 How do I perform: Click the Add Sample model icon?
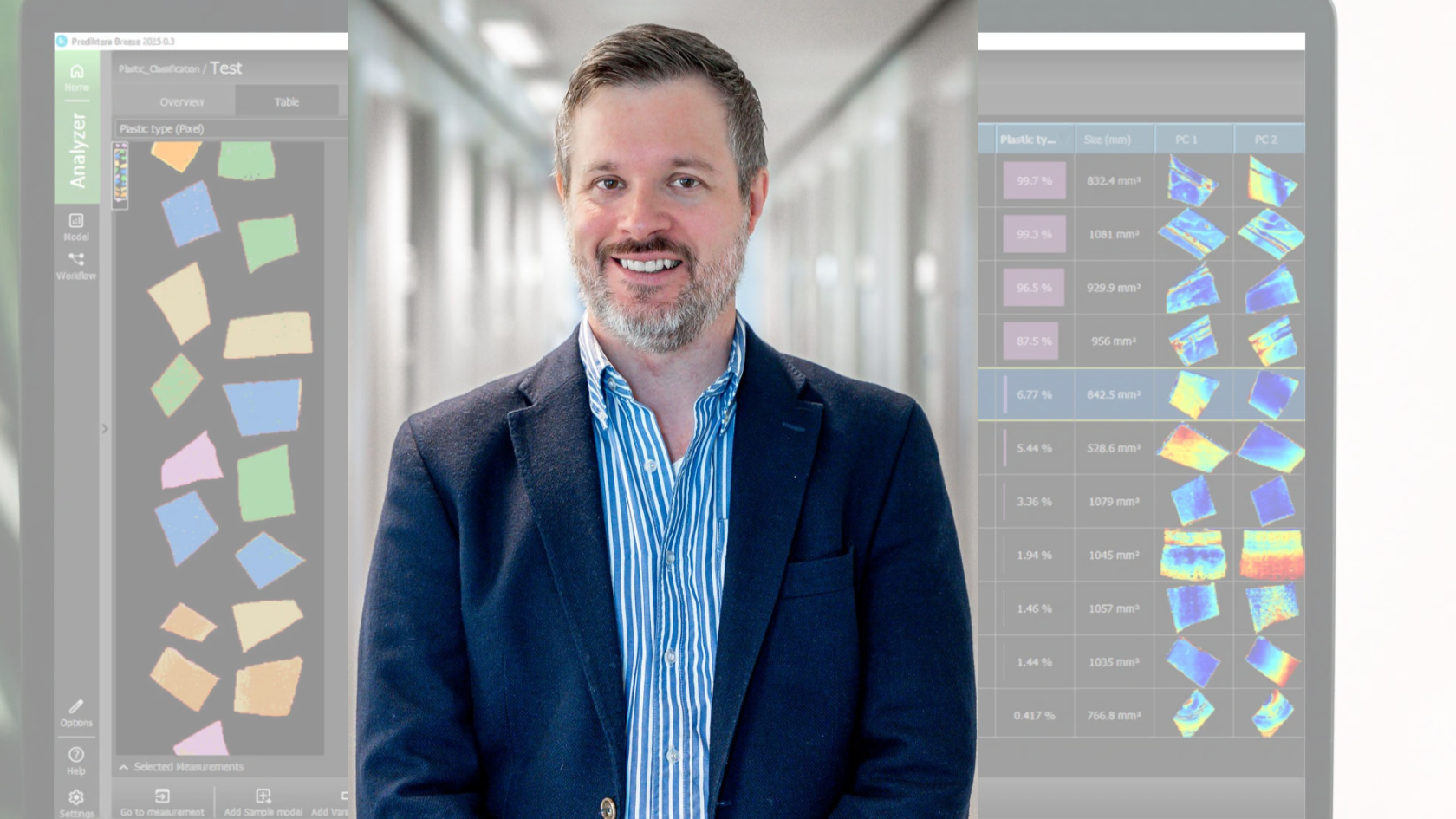point(263,796)
